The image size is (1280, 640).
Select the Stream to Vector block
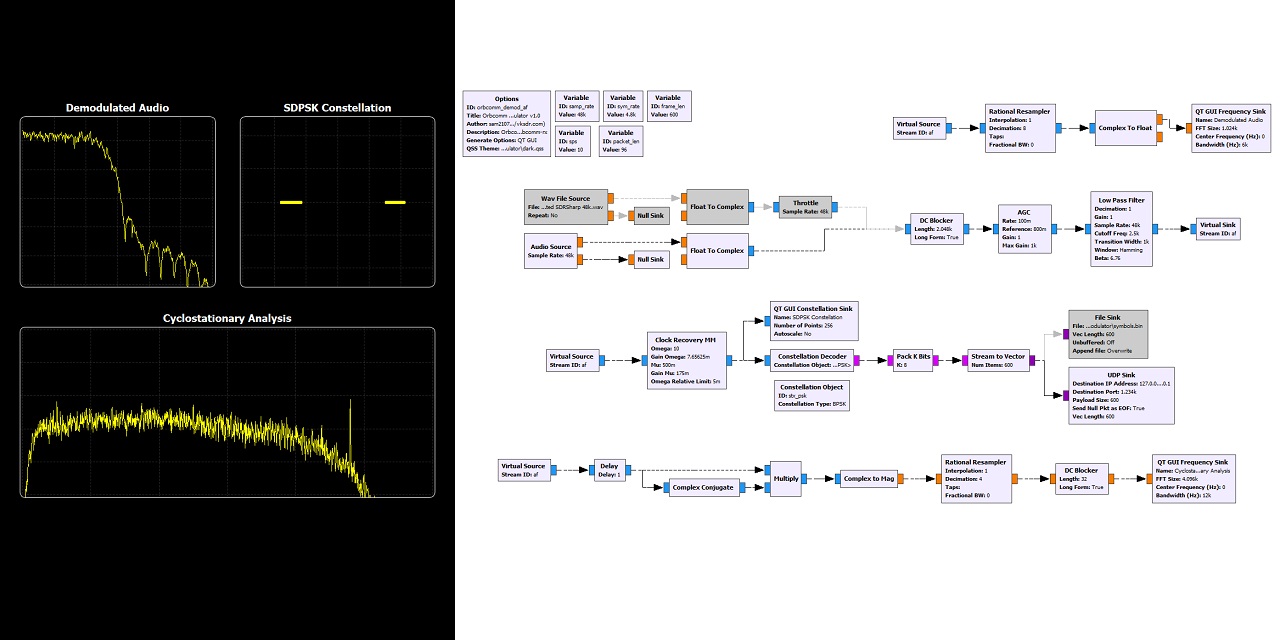[997, 361]
